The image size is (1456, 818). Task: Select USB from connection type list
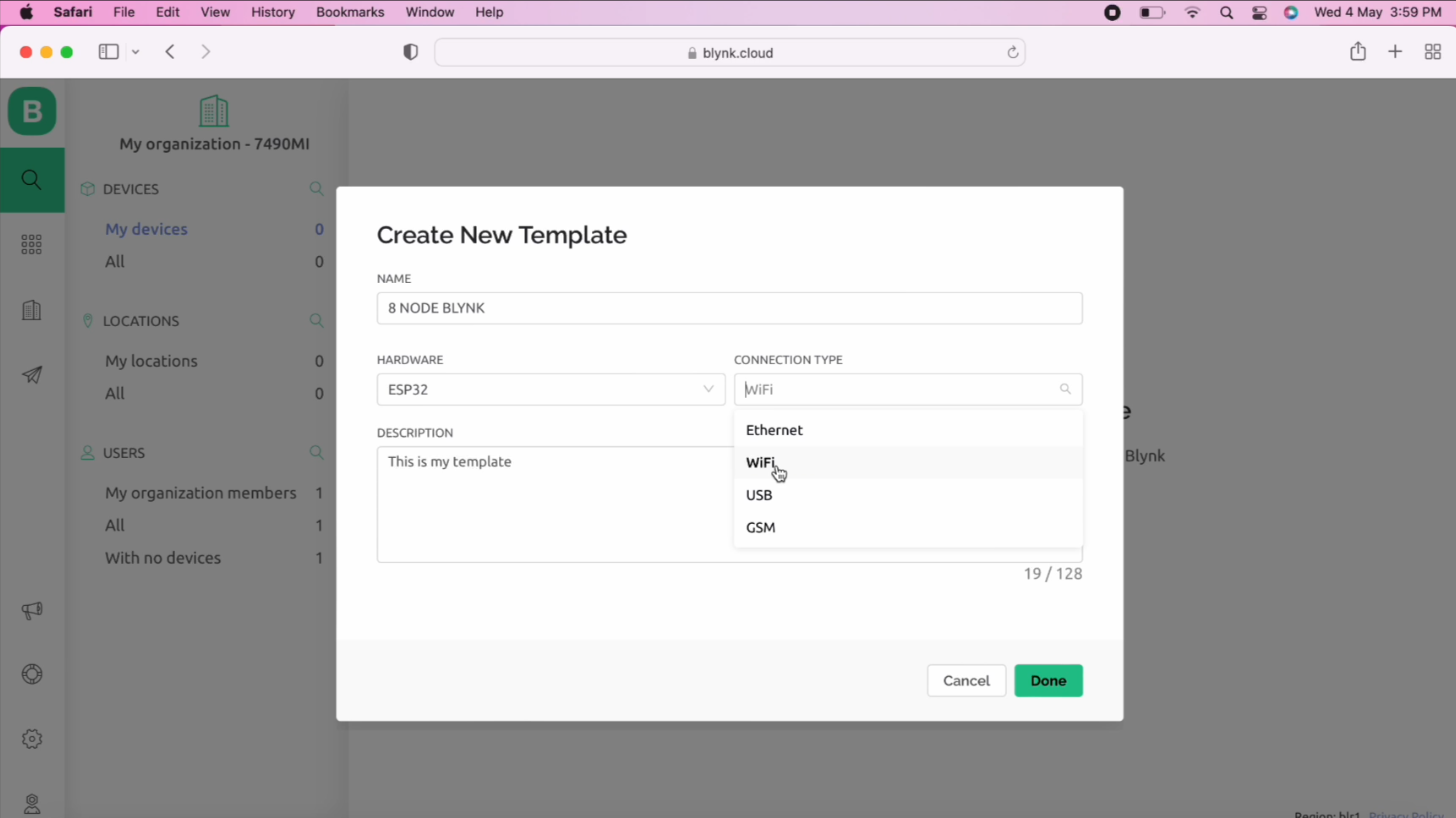tap(908, 495)
